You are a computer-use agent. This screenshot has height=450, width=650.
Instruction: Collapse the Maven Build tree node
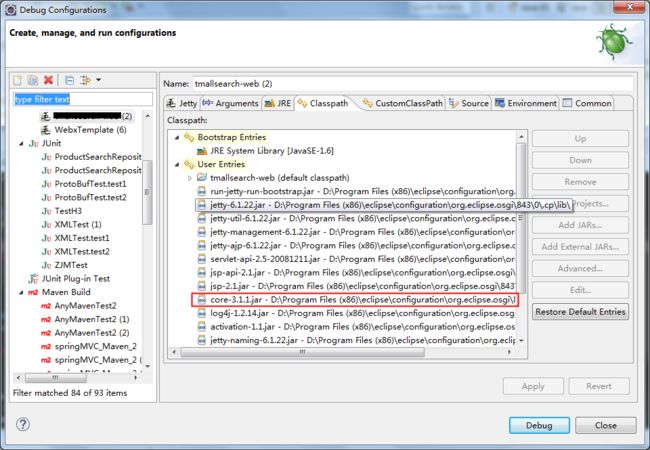(x=21, y=292)
